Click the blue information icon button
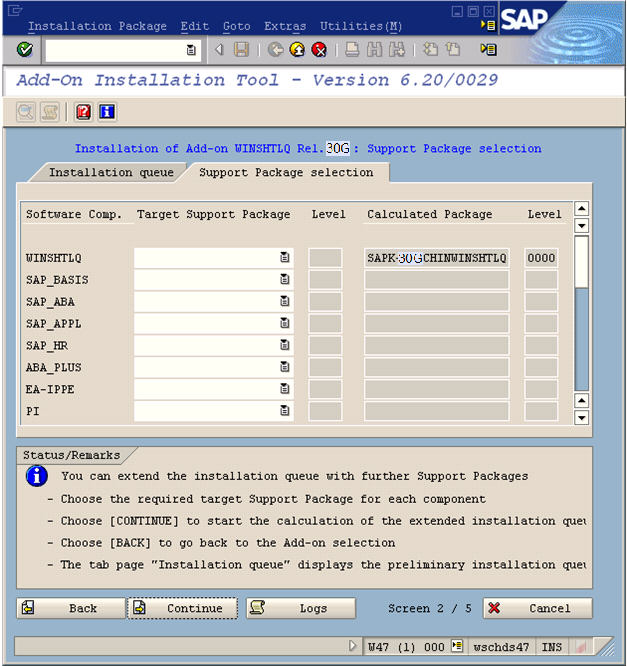This screenshot has width=627, height=666. pos(107,112)
